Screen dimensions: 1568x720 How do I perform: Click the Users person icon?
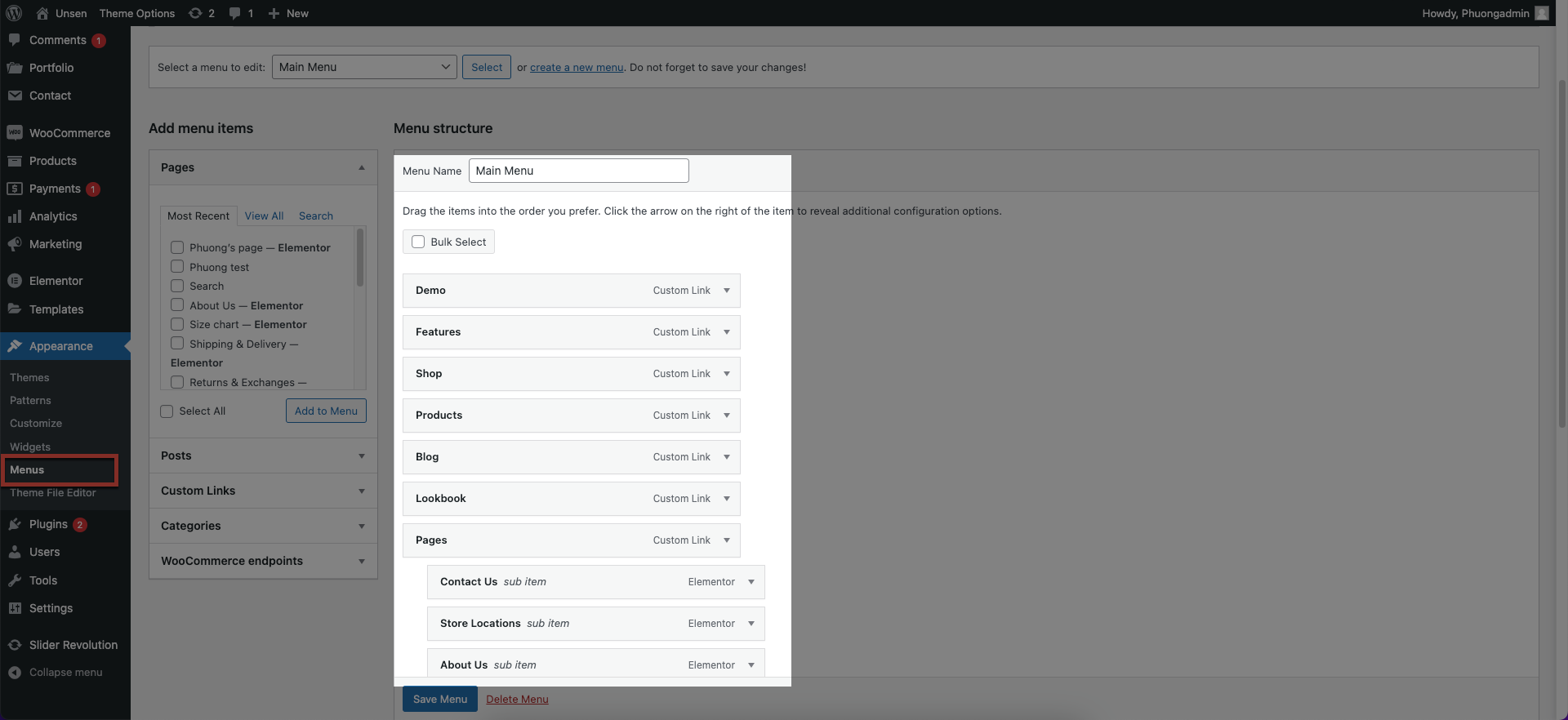coord(15,552)
